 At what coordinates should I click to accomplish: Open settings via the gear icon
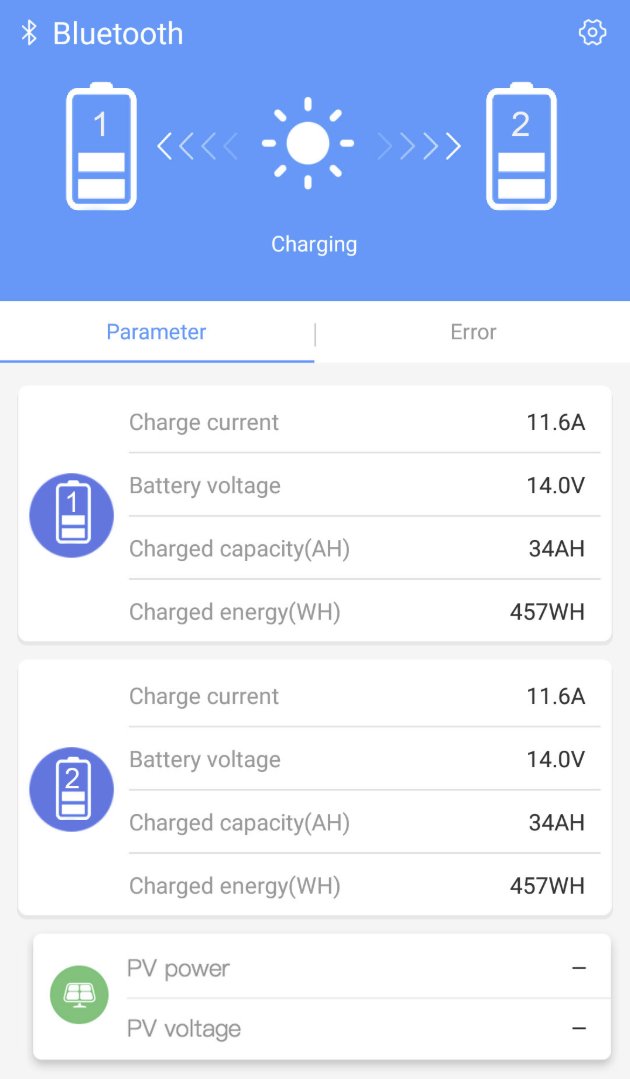592,32
